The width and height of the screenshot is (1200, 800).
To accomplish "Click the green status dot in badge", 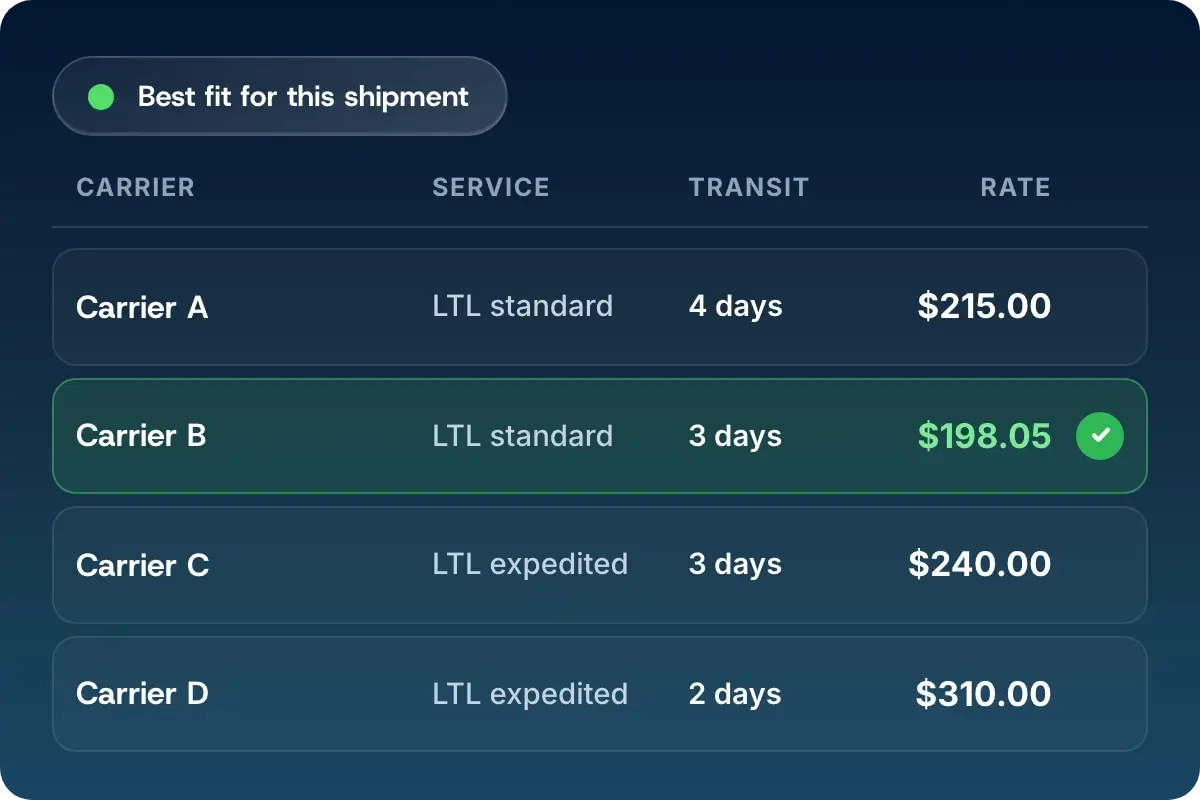I will [x=101, y=97].
